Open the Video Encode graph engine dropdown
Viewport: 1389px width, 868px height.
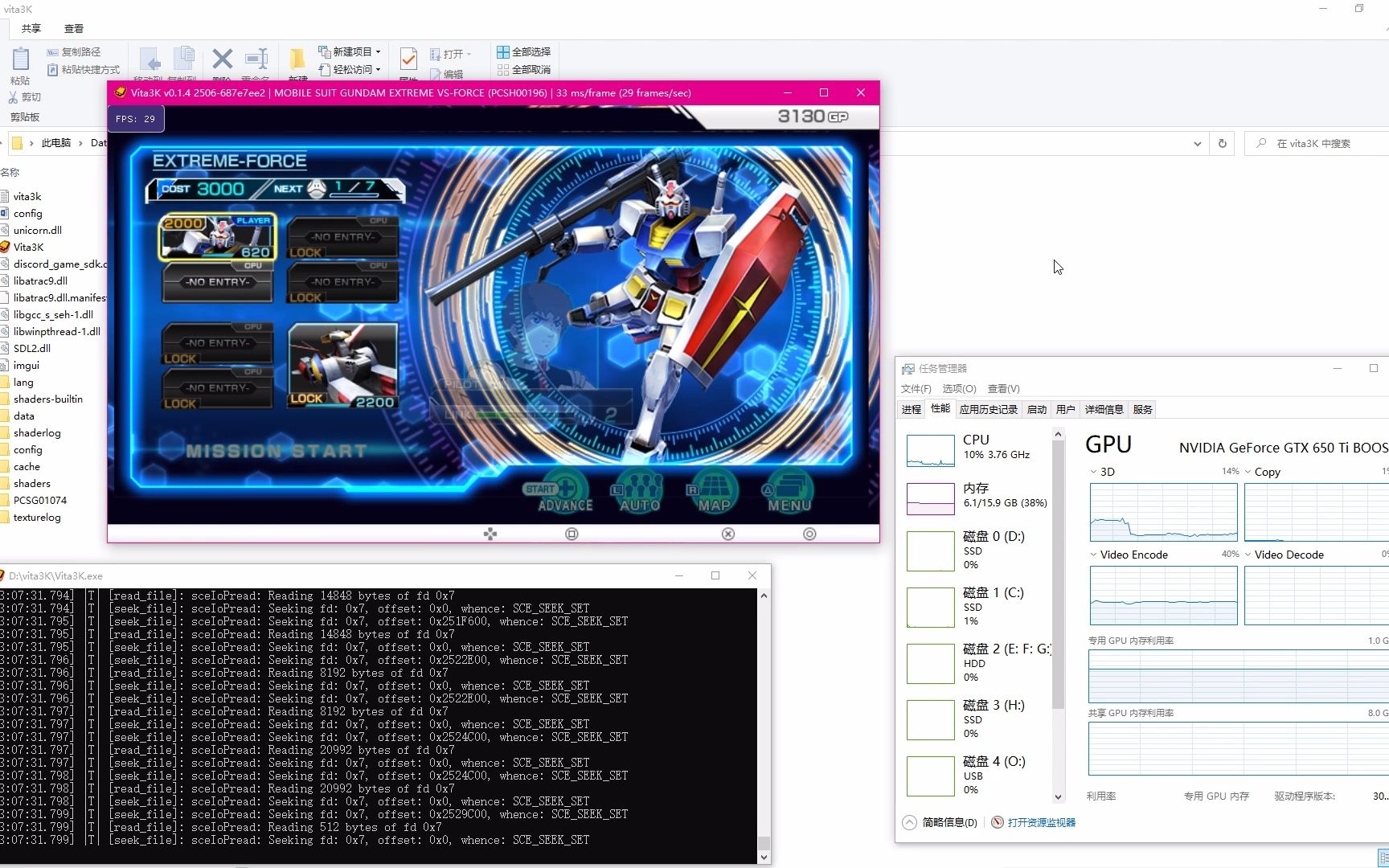(x=1094, y=555)
